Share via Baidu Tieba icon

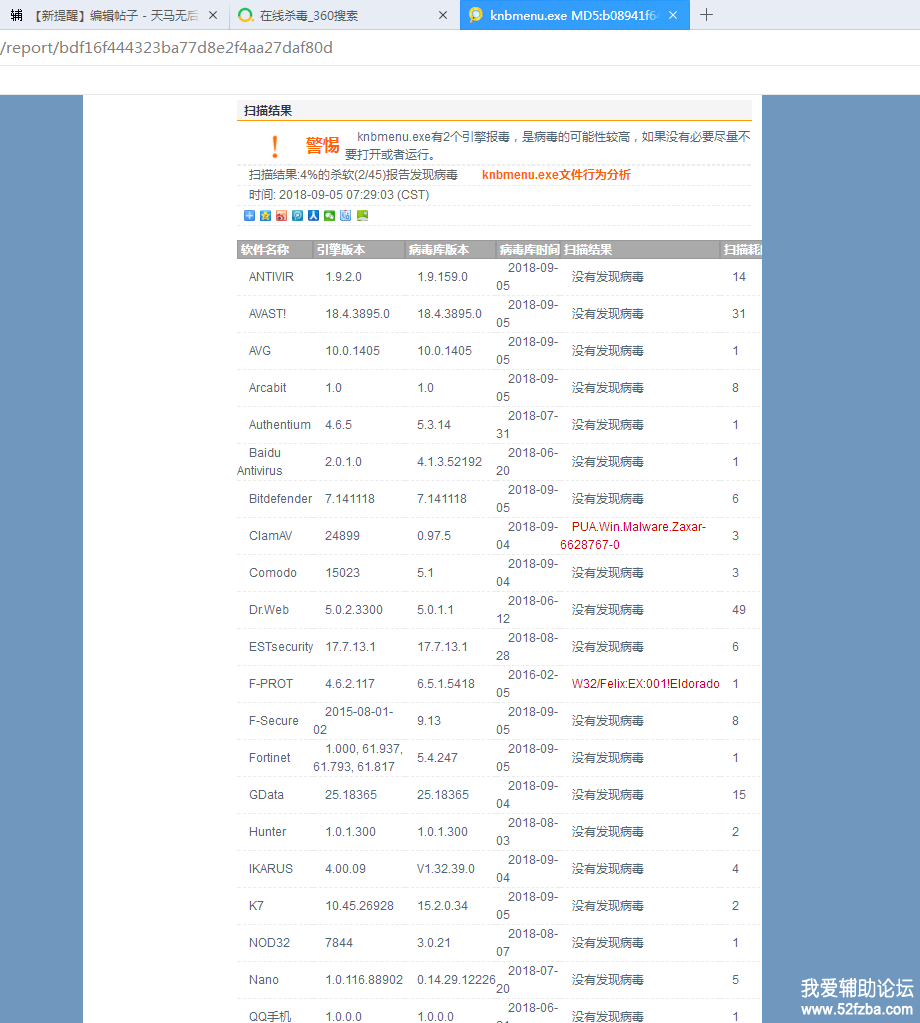[x=346, y=215]
